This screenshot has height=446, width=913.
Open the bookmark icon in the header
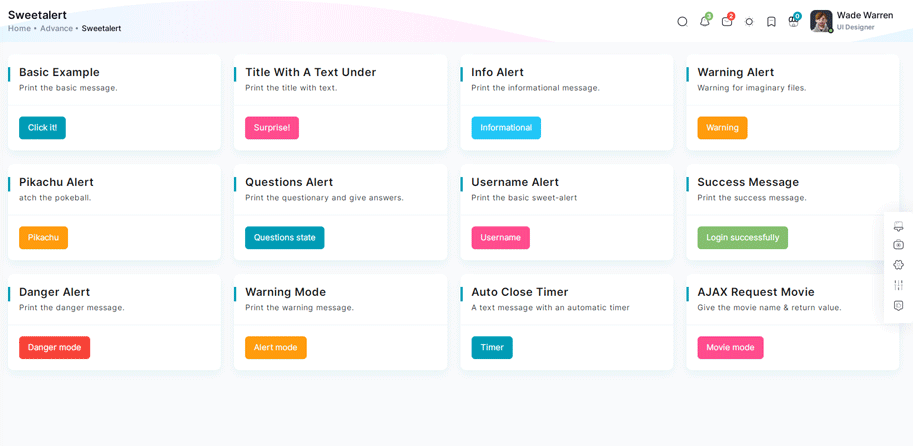(771, 22)
